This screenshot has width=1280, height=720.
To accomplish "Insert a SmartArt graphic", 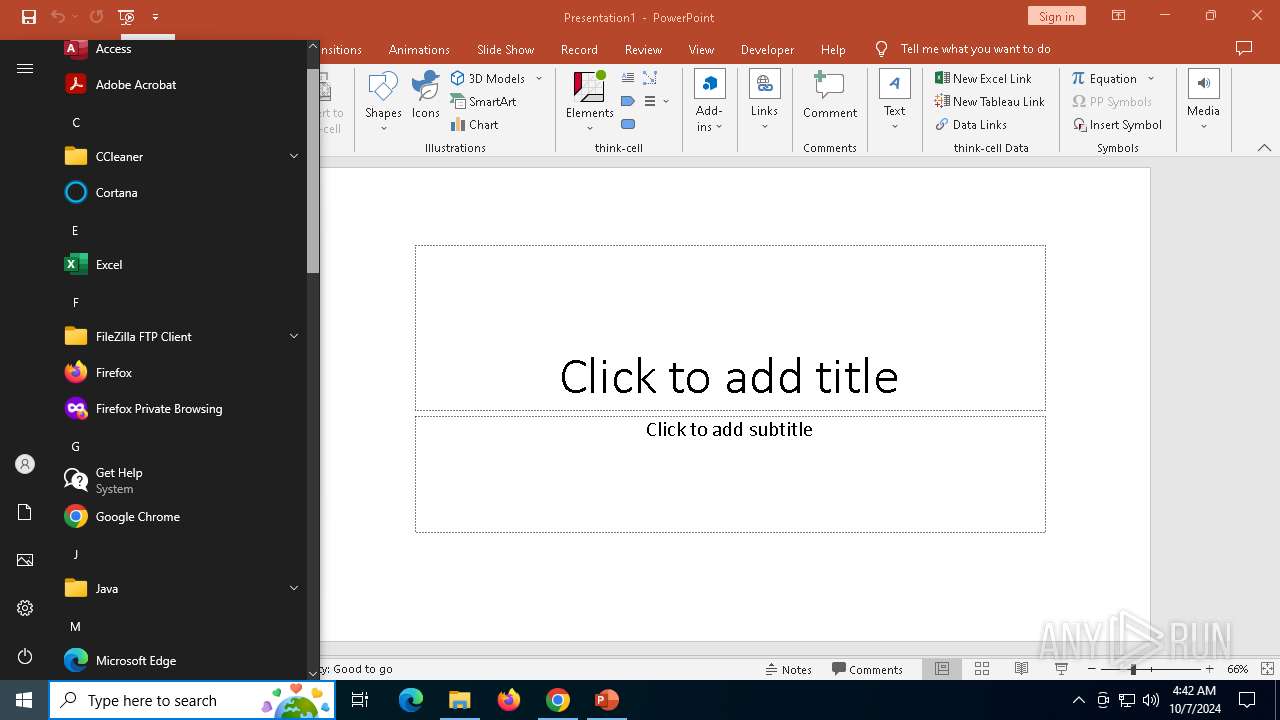I will [x=483, y=101].
